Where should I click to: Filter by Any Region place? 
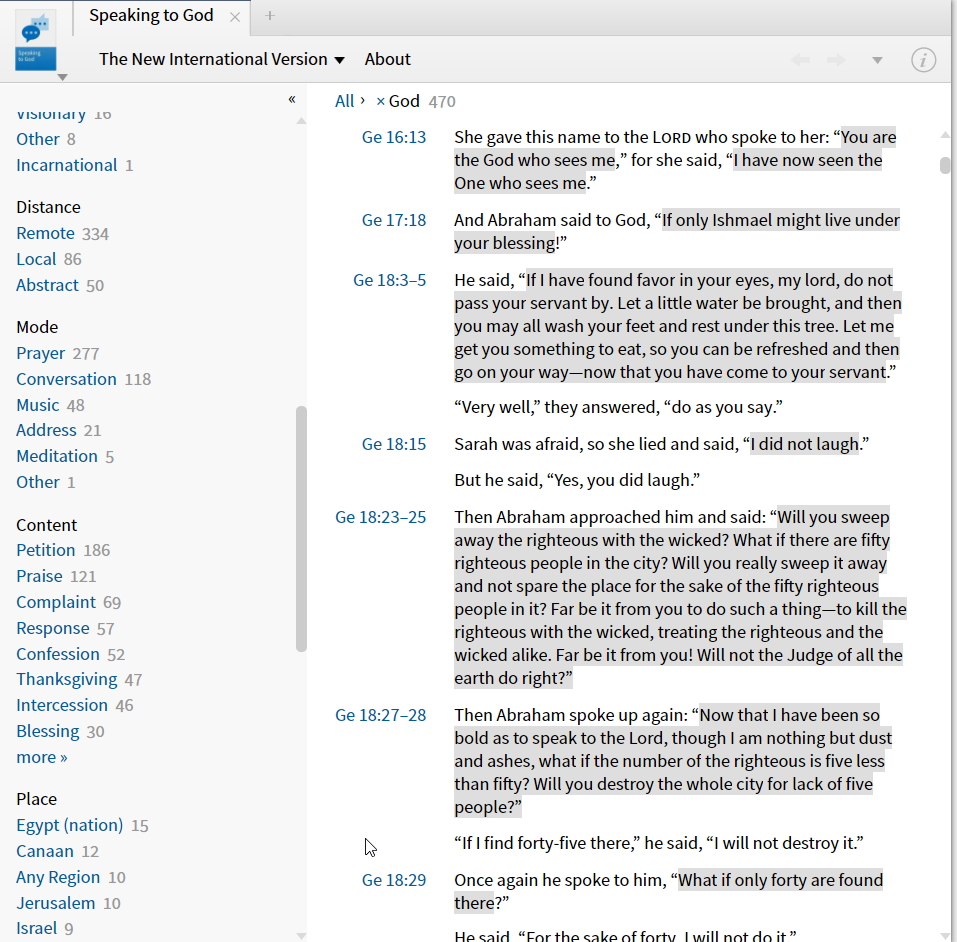(x=58, y=877)
